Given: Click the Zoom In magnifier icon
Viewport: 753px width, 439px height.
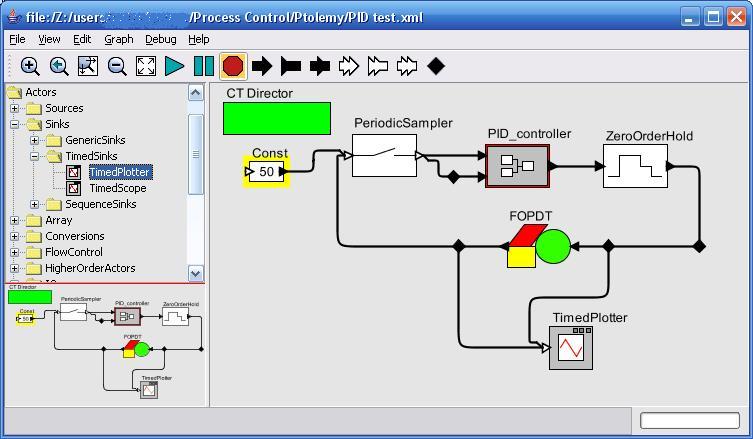Looking at the screenshot, I should [x=30, y=66].
